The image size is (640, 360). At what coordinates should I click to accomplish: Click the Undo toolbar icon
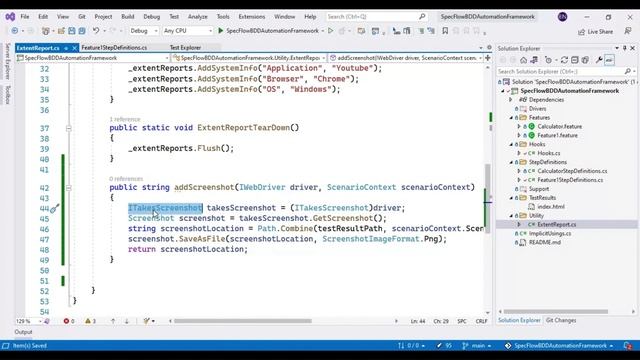(96, 31)
